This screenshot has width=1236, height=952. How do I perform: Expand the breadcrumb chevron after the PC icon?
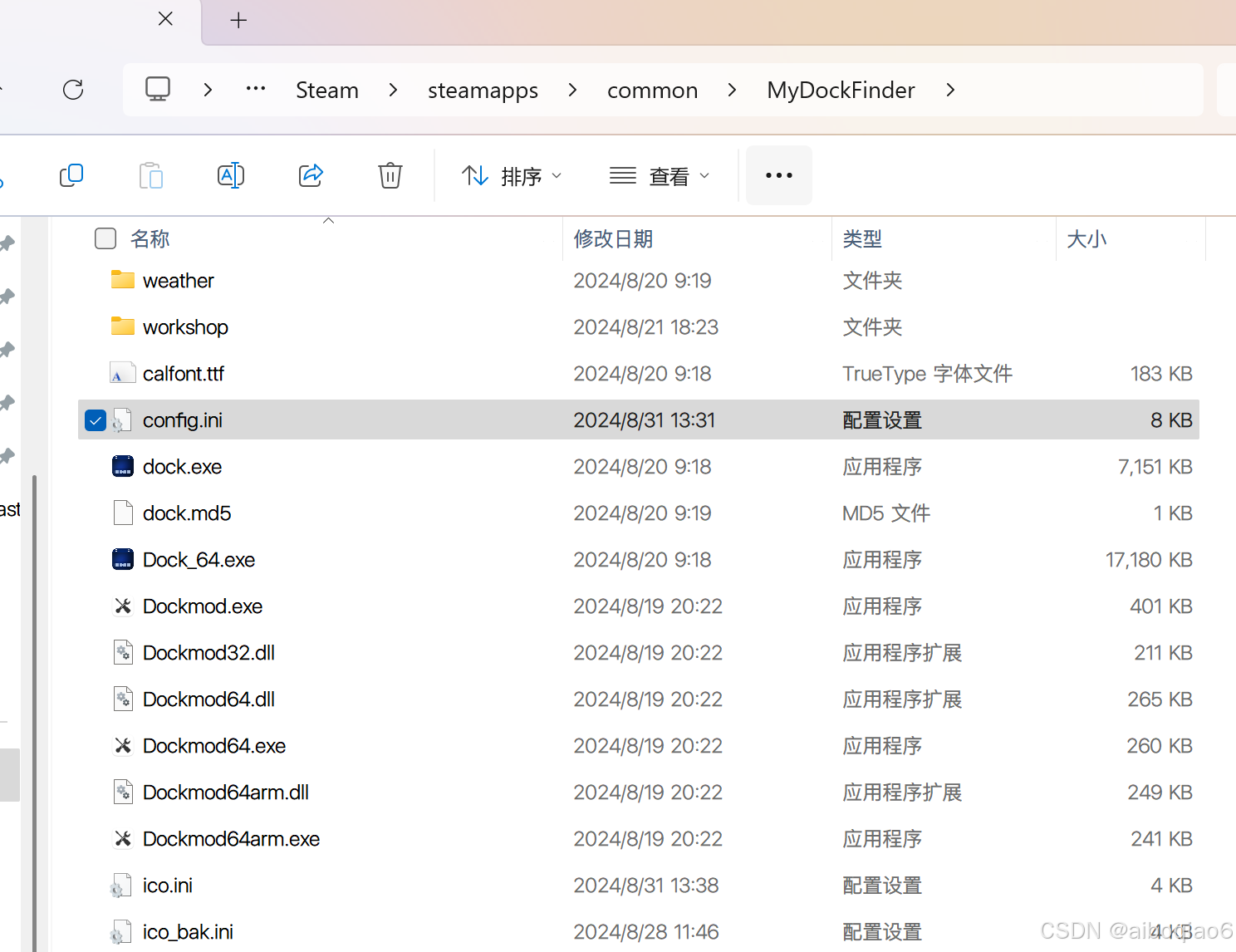(208, 90)
